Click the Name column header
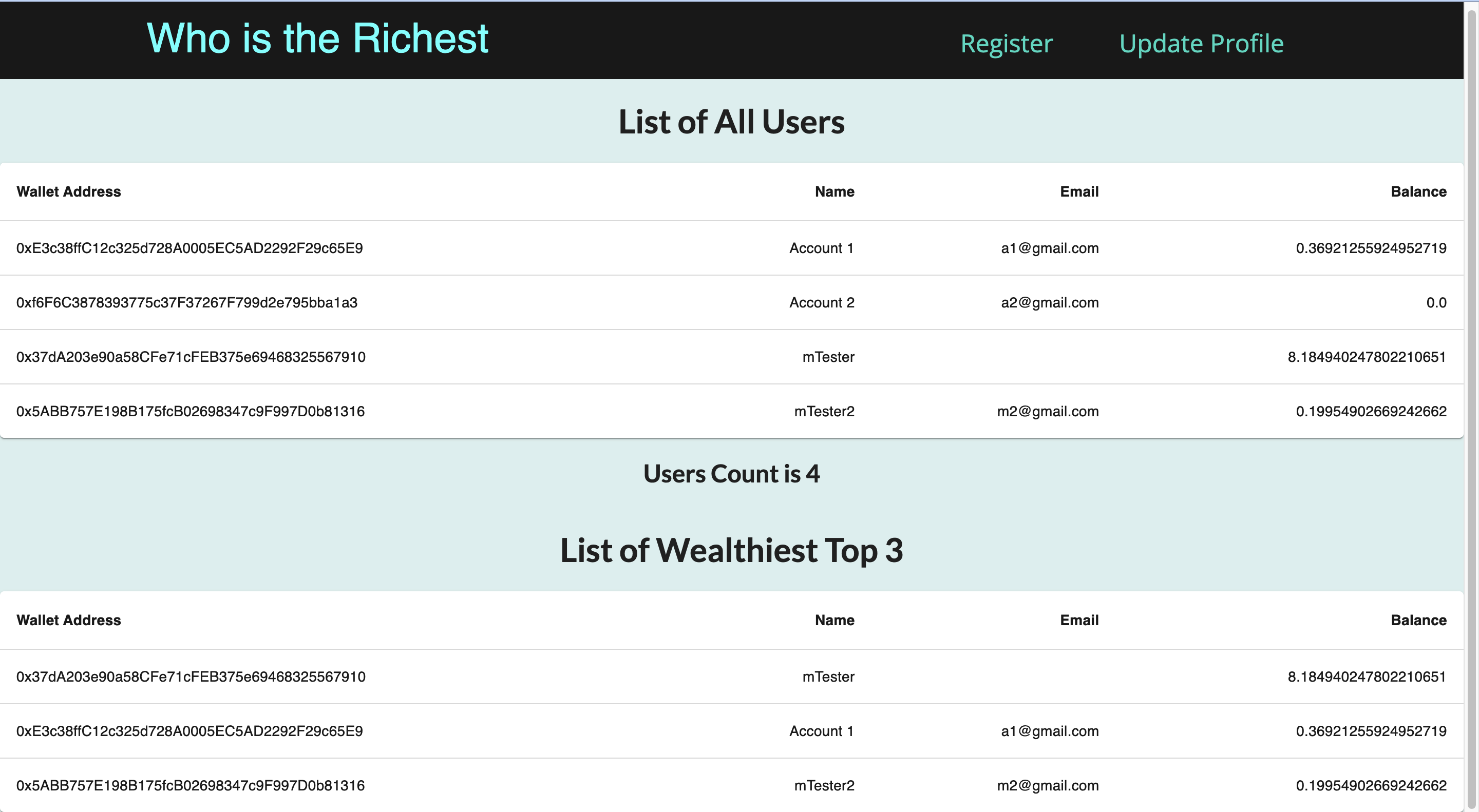Image resolution: width=1479 pixels, height=812 pixels. click(834, 191)
